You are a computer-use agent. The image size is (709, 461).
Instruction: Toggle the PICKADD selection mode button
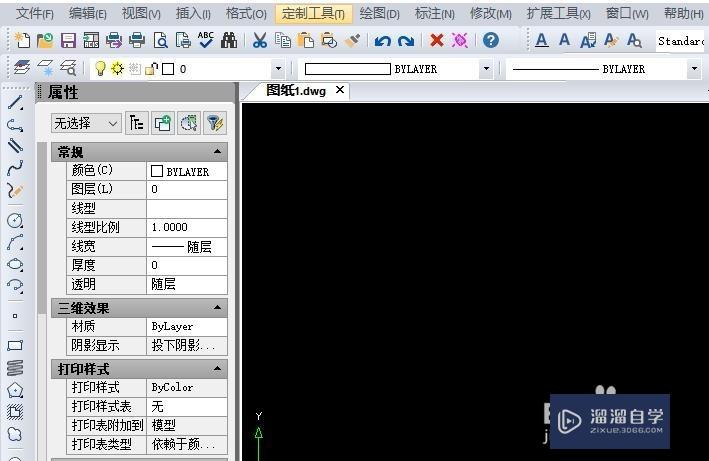[163, 123]
